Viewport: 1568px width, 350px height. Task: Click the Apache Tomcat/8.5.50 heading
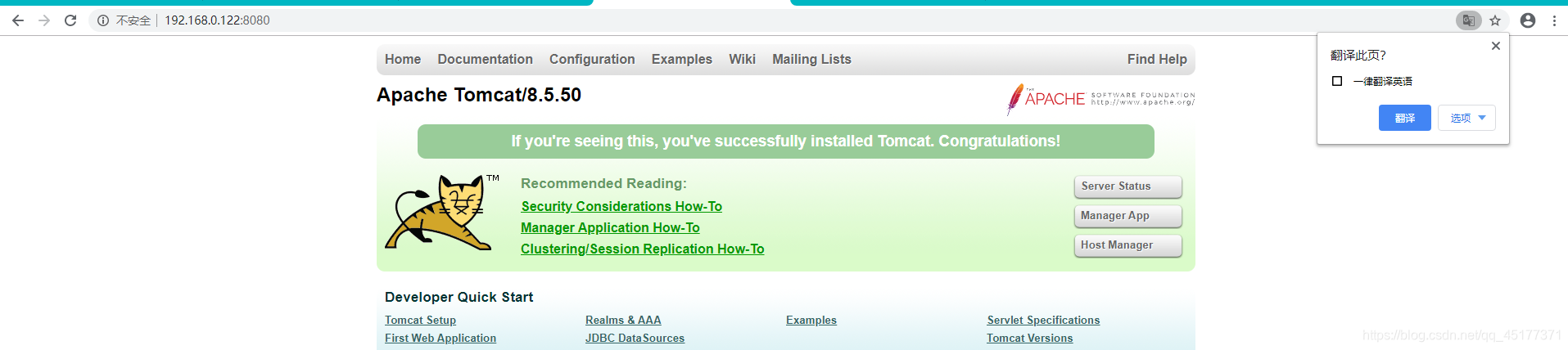(x=479, y=95)
